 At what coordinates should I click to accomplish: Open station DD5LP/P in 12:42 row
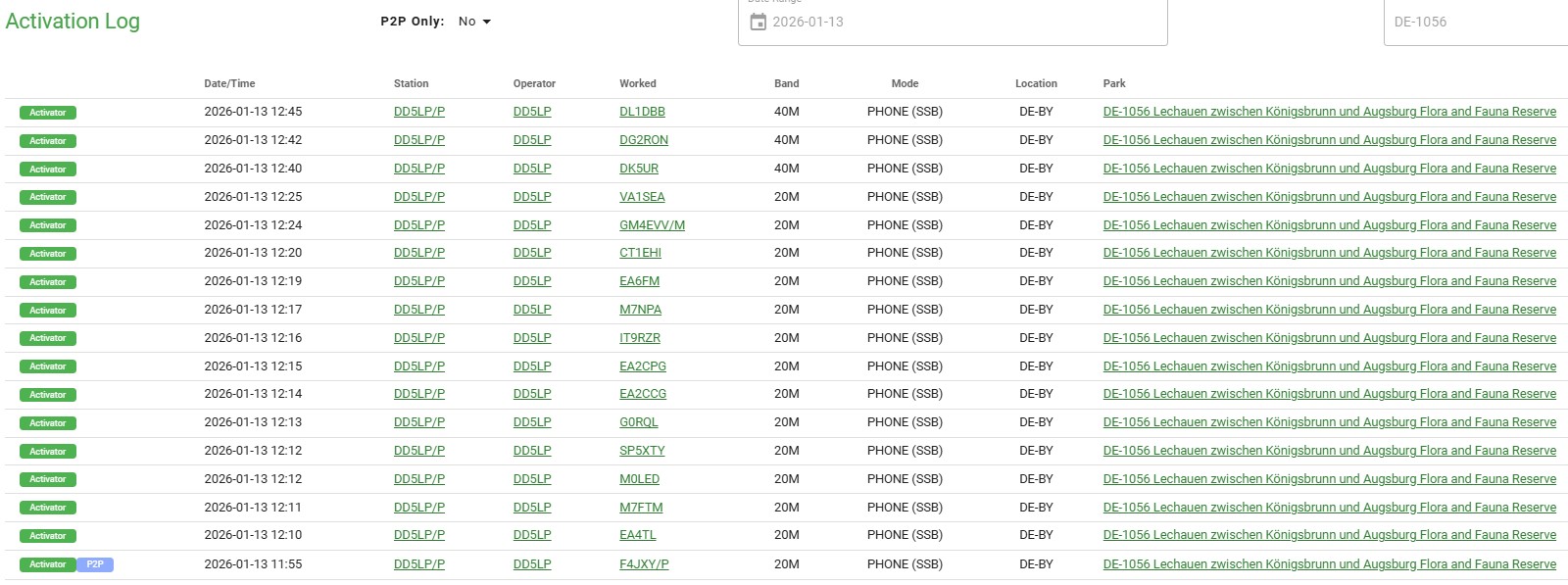419,140
